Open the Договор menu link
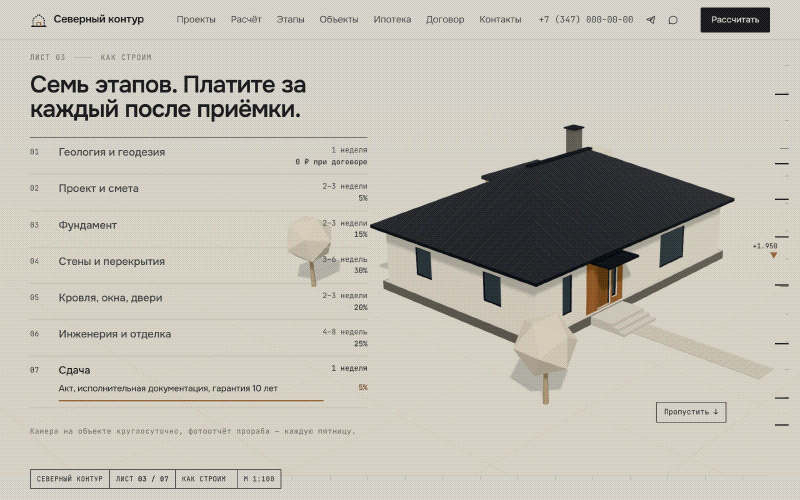Viewport: 800px width, 500px height. 445,19
